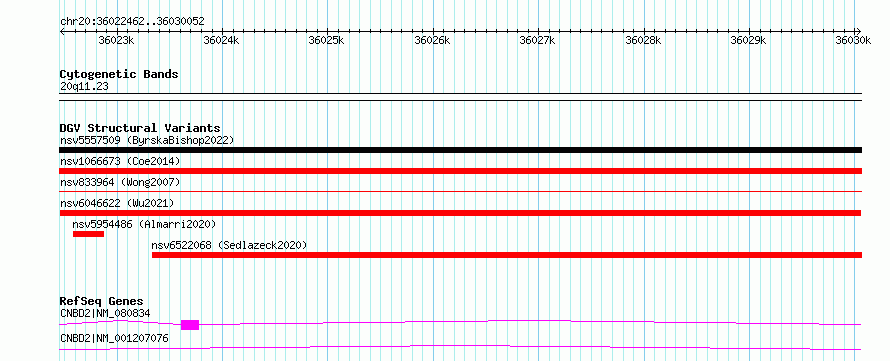Click the 36023k ruler tick label
The height and width of the screenshot is (361, 890).
point(116,40)
